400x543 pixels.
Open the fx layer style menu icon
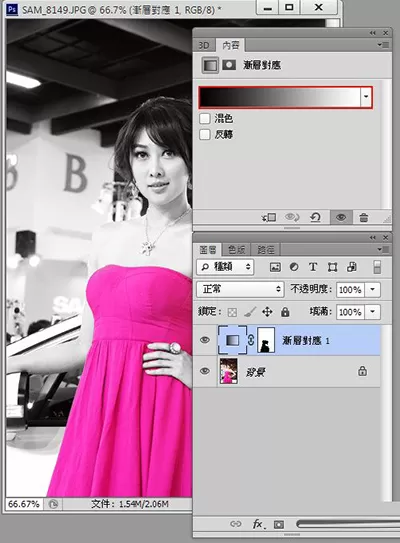click(258, 524)
